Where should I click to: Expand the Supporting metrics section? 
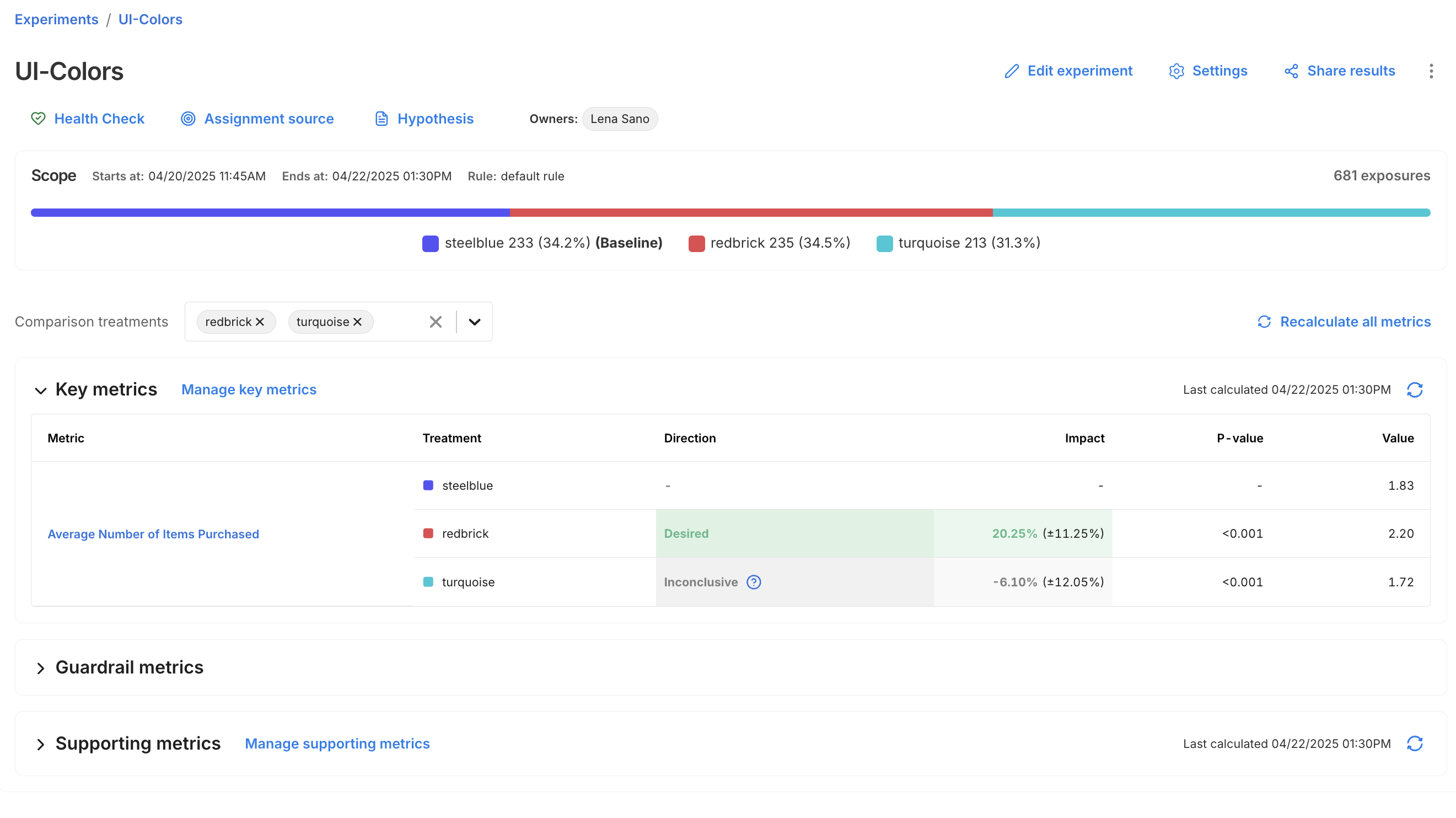41,745
